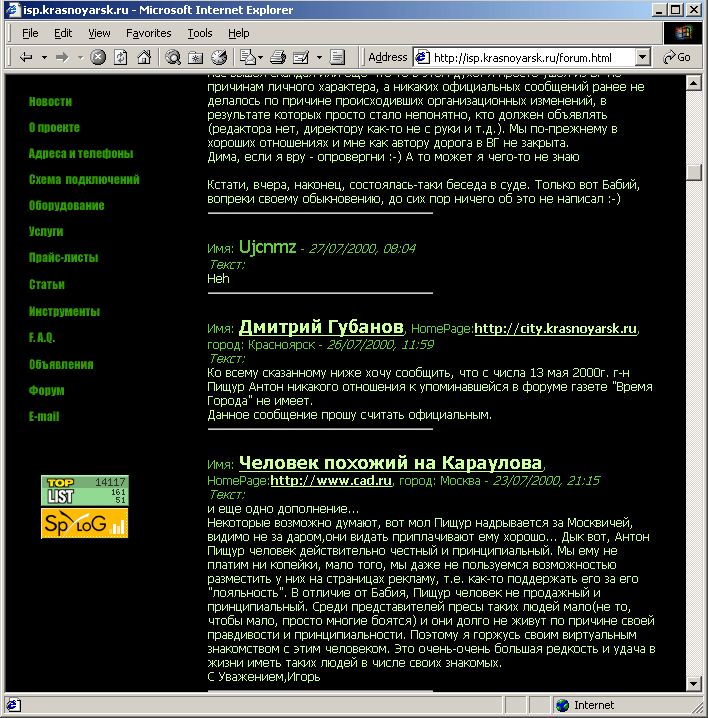Click the Discuss toolbar icon
Viewport: 708px width, 718px height.
tap(338, 57)
